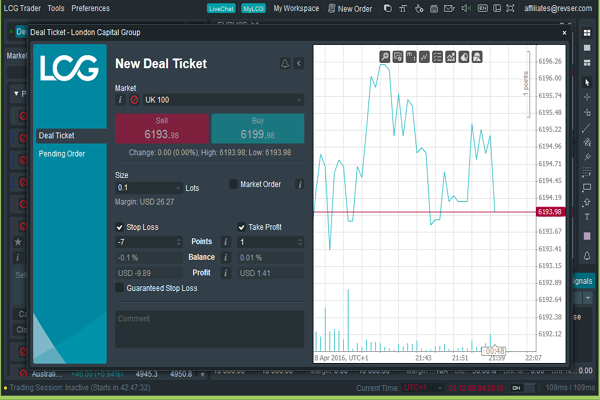
Task: Open My Workspace menu
Action: [x=296, y=8]
